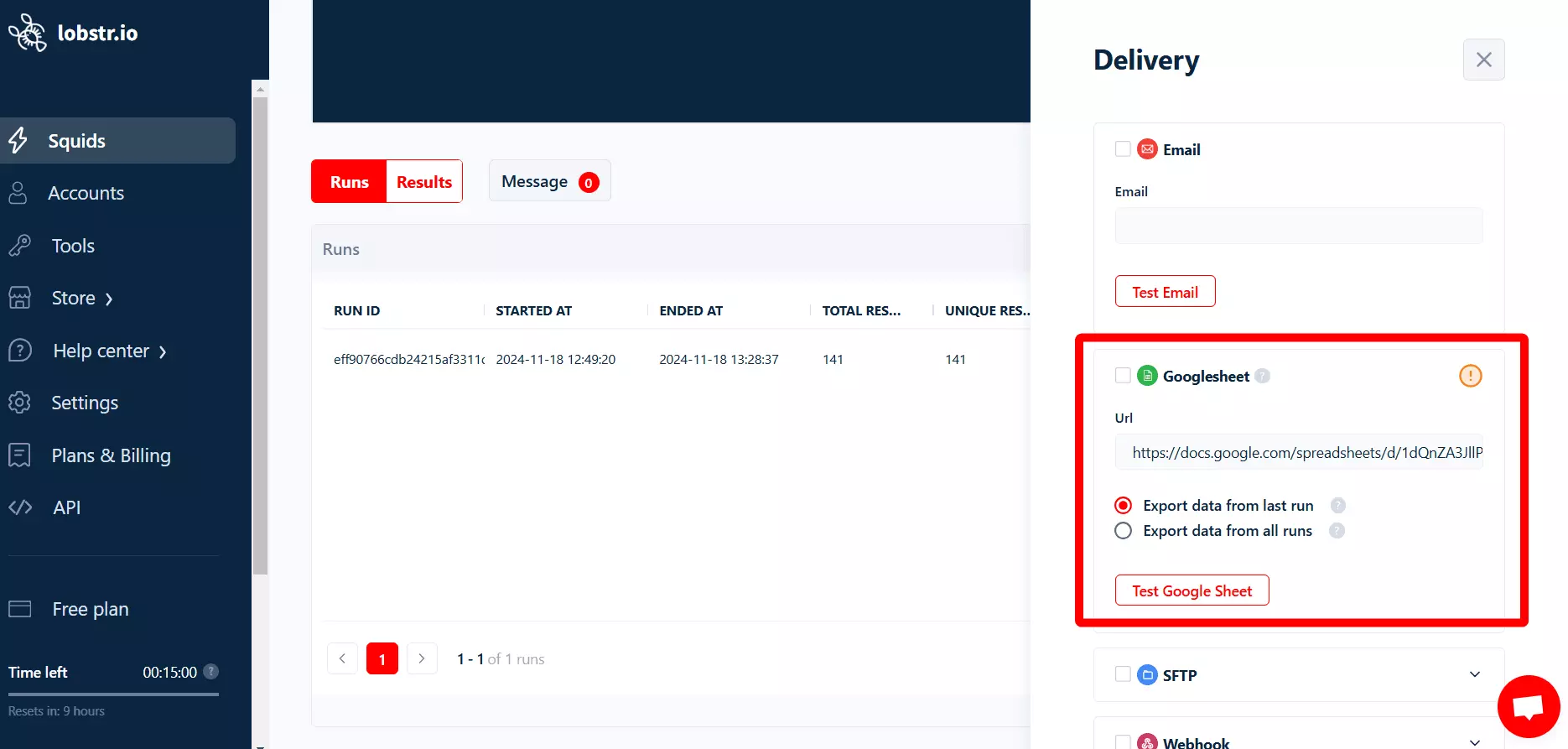The width and height of the screenshot is (1568, 749).
Task: Click the Test Email button
Action: click(1165, 292)
